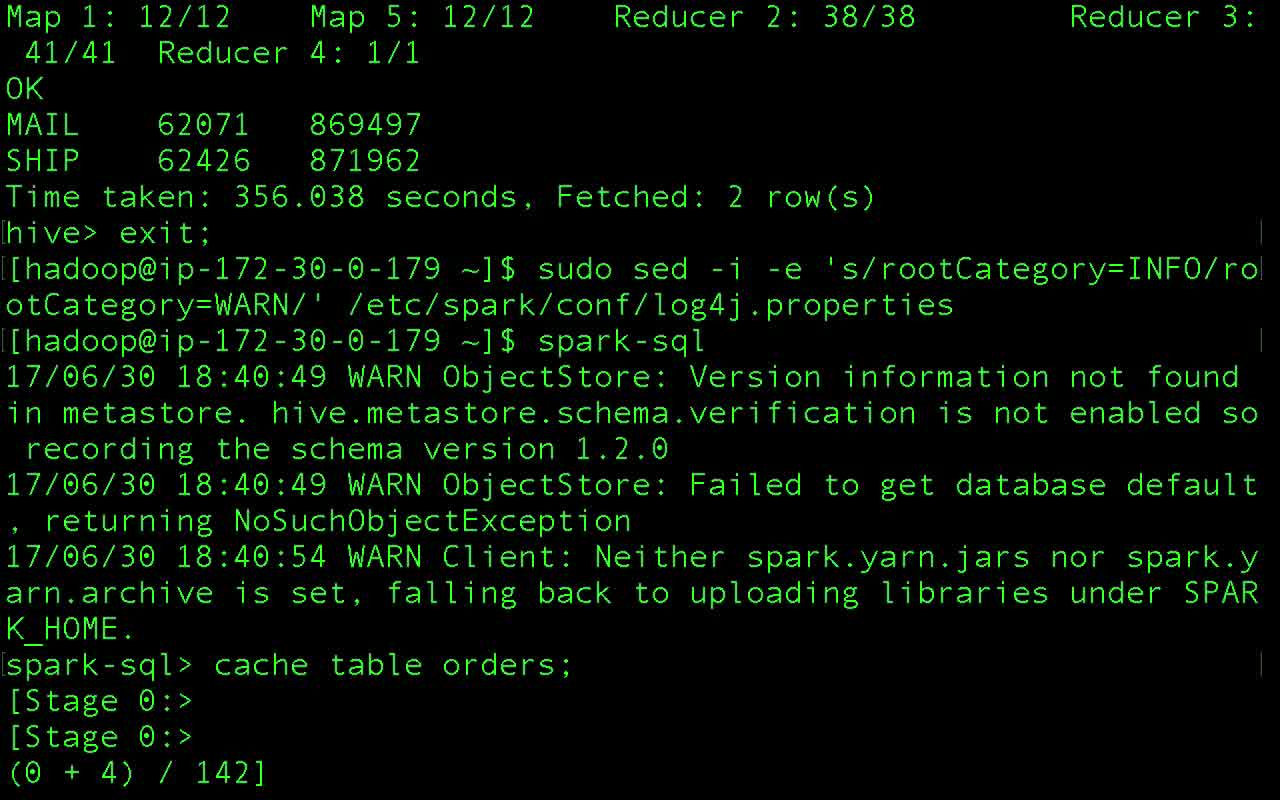This screenshot has height=800, width=1280.
Task: Click the "cache table orders;" command
Action: pyautogui.click(x=393, y=665)
